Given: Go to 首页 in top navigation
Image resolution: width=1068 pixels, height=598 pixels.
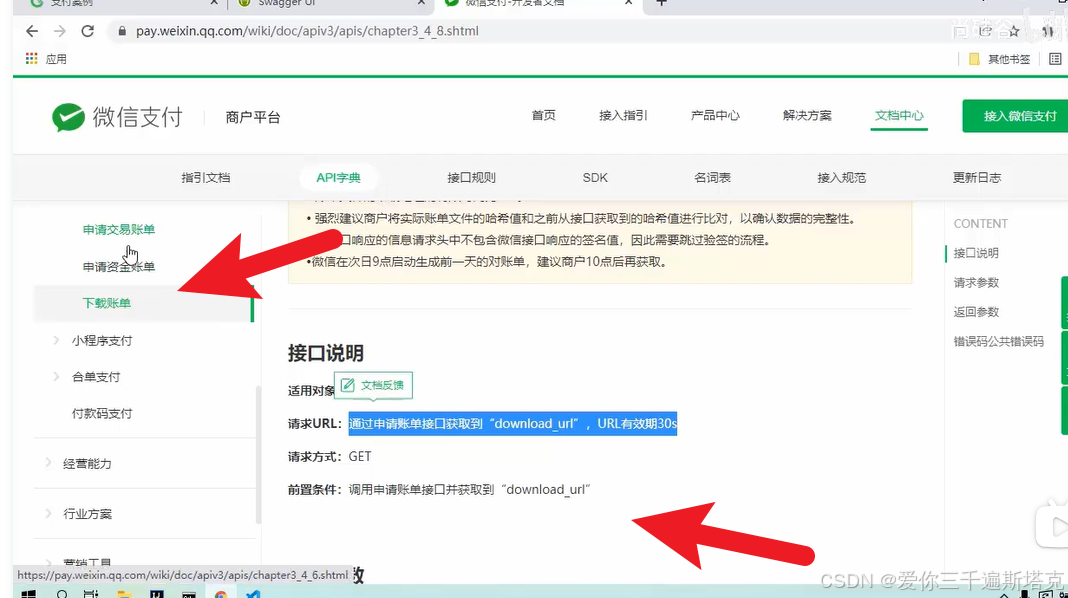Looking at the screenshot, I should pos(544,115).
